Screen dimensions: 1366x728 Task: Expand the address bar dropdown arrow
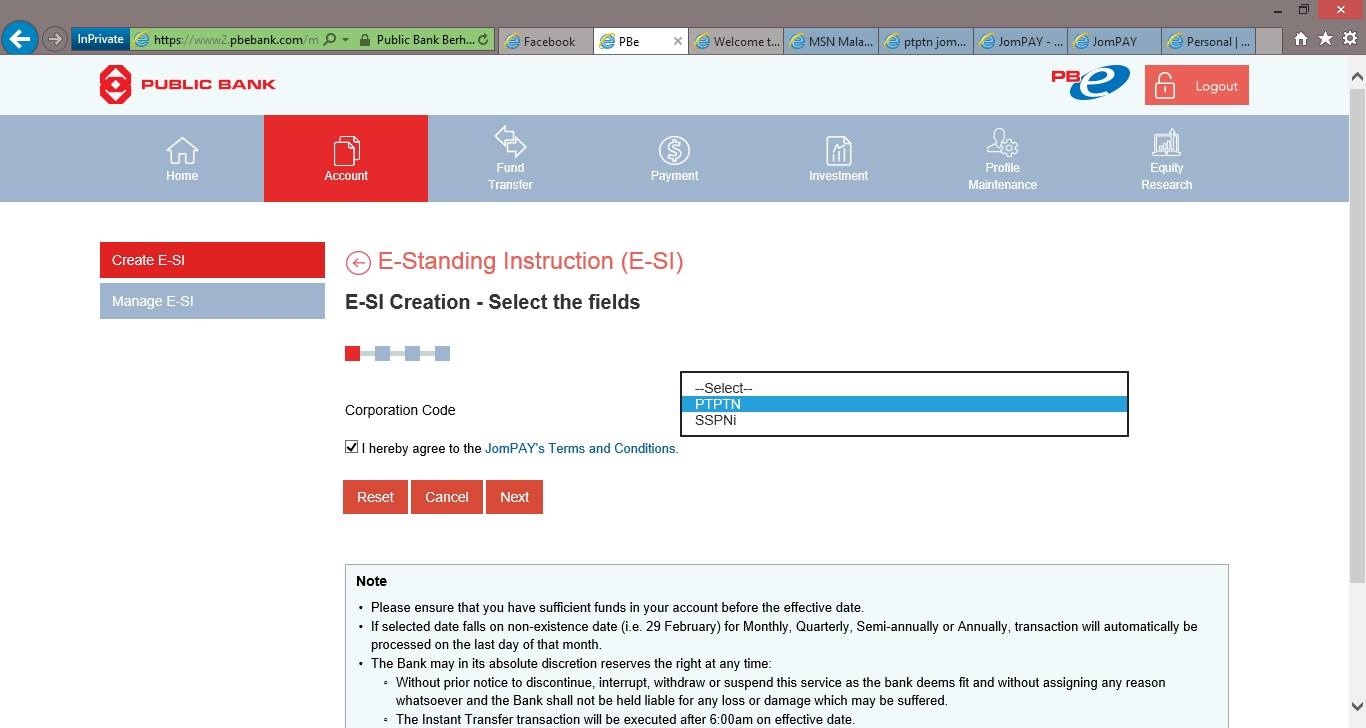click(x=345, y=40)
